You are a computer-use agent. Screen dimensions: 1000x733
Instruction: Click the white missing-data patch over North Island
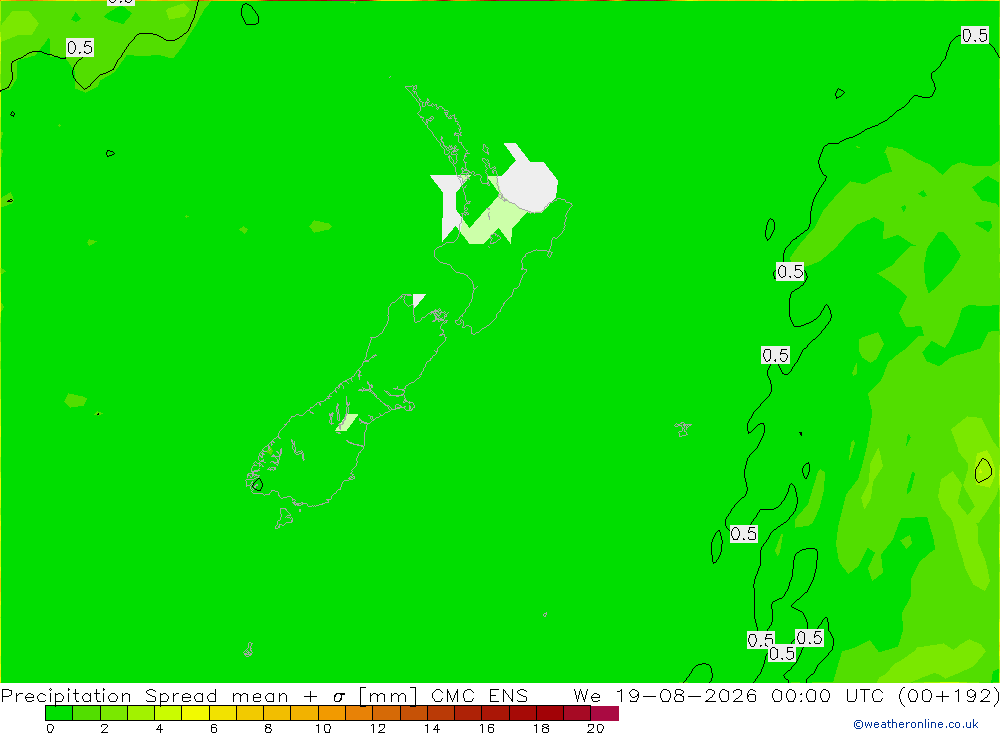point(529,184)
